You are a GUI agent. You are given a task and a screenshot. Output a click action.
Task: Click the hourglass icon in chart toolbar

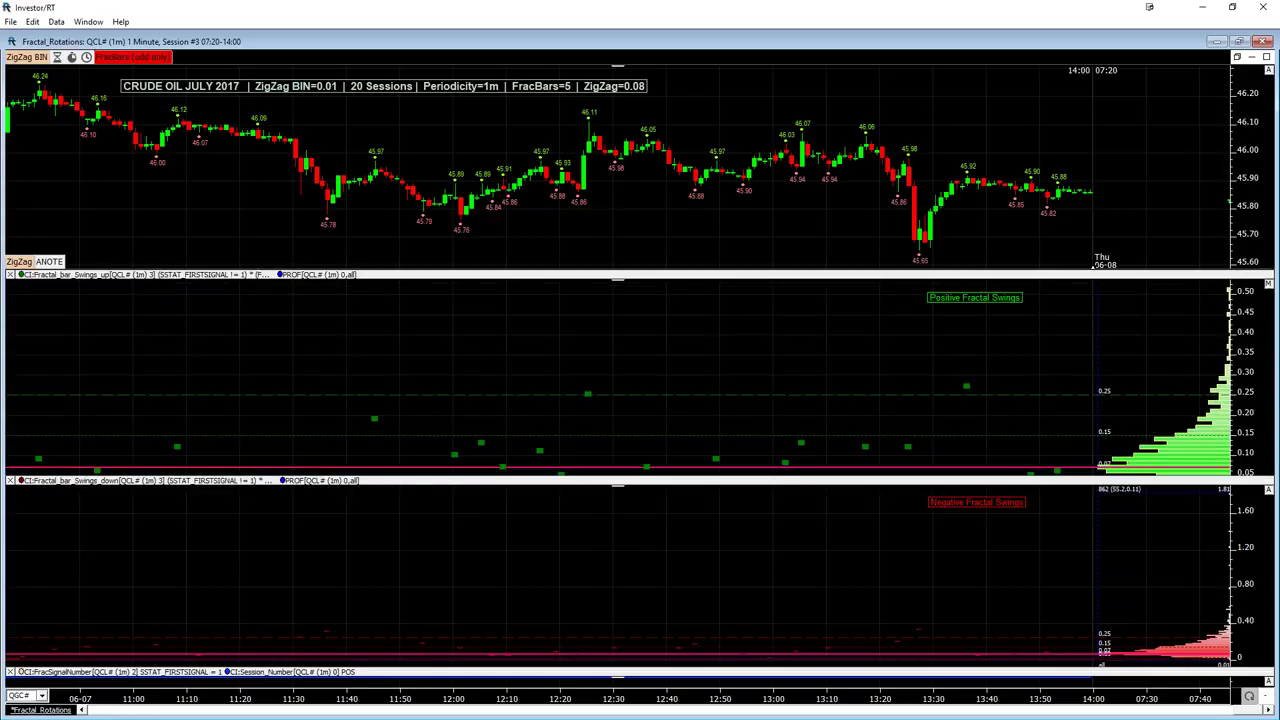57,57
